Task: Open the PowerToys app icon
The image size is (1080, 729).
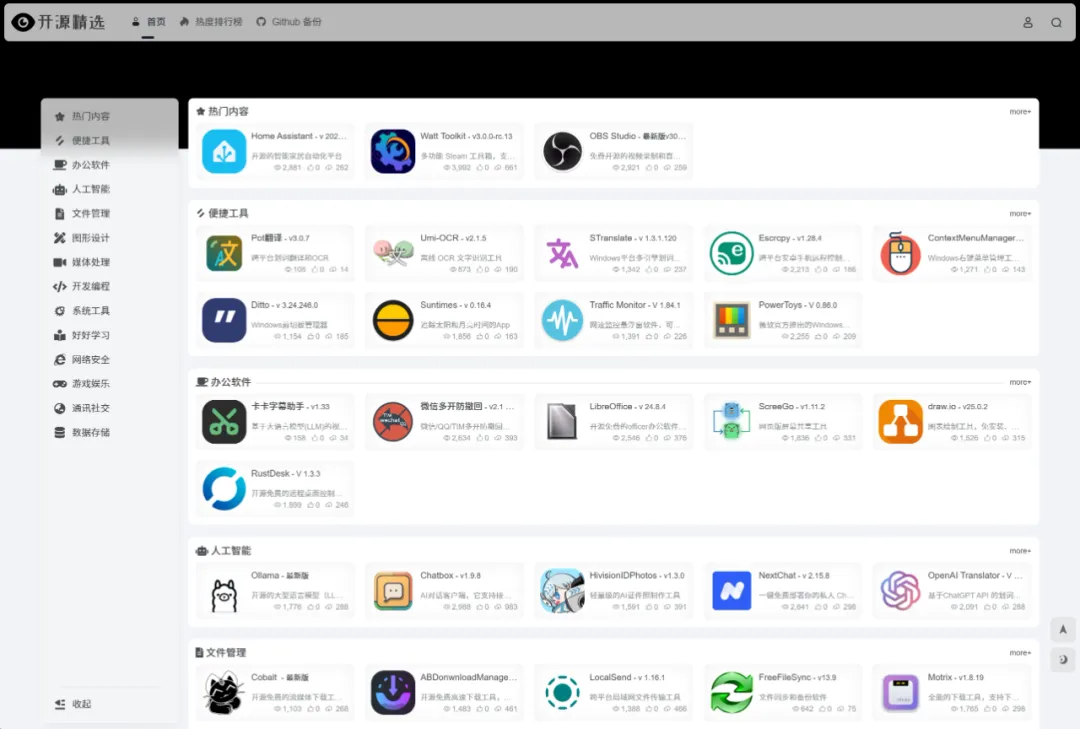Action: pyautogui.click(x=731, y=320)
